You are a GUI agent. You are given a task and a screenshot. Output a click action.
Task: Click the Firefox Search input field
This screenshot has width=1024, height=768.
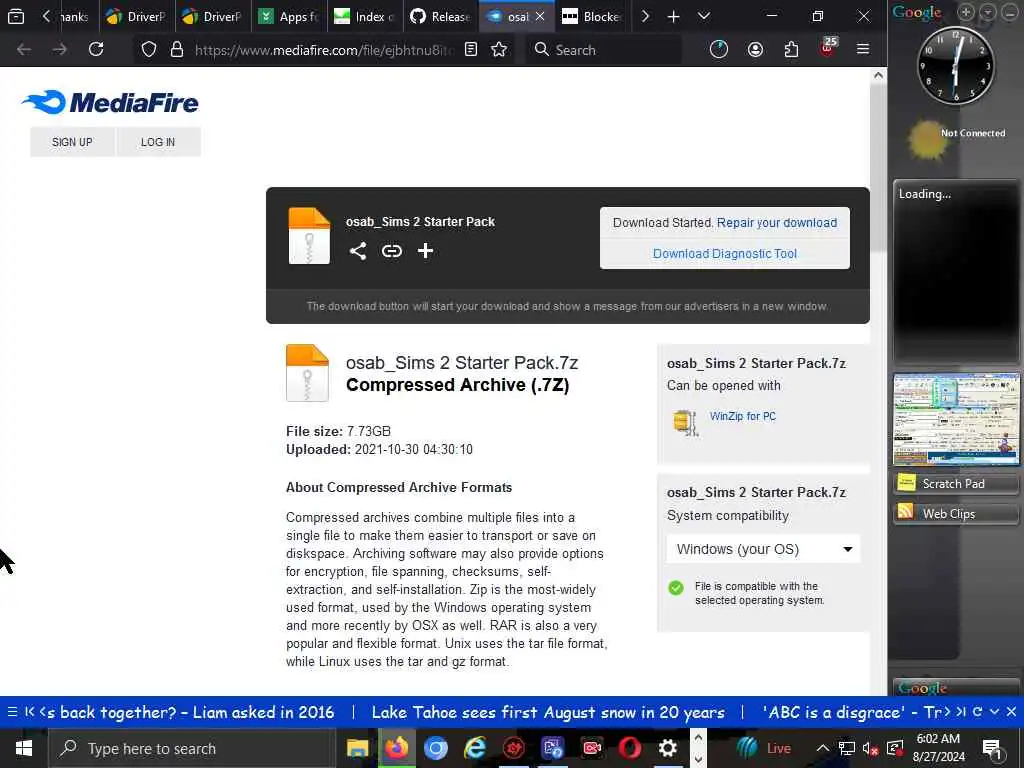pyautogui.click(x=604, y=50)
